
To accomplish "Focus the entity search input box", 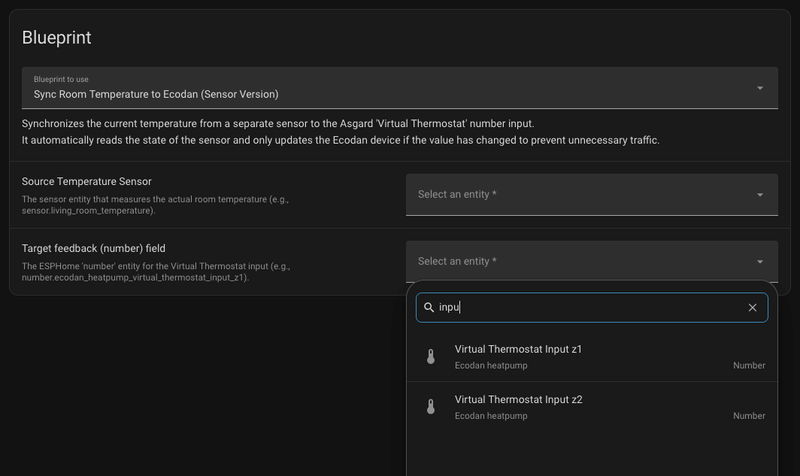I will (591, 308).
